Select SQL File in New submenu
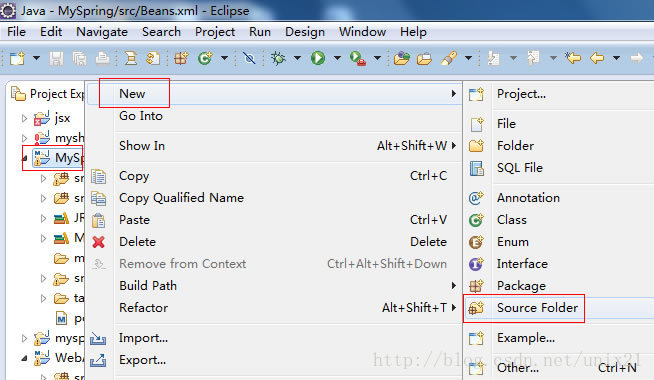Viewport: 654px width, 380px height. pos(559,168)
